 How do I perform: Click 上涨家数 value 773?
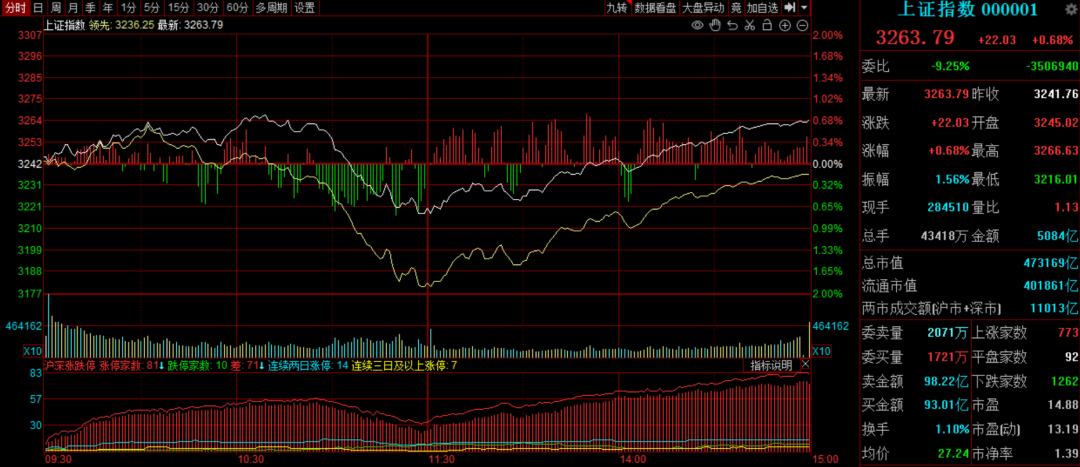click(x=1068, y=333)
